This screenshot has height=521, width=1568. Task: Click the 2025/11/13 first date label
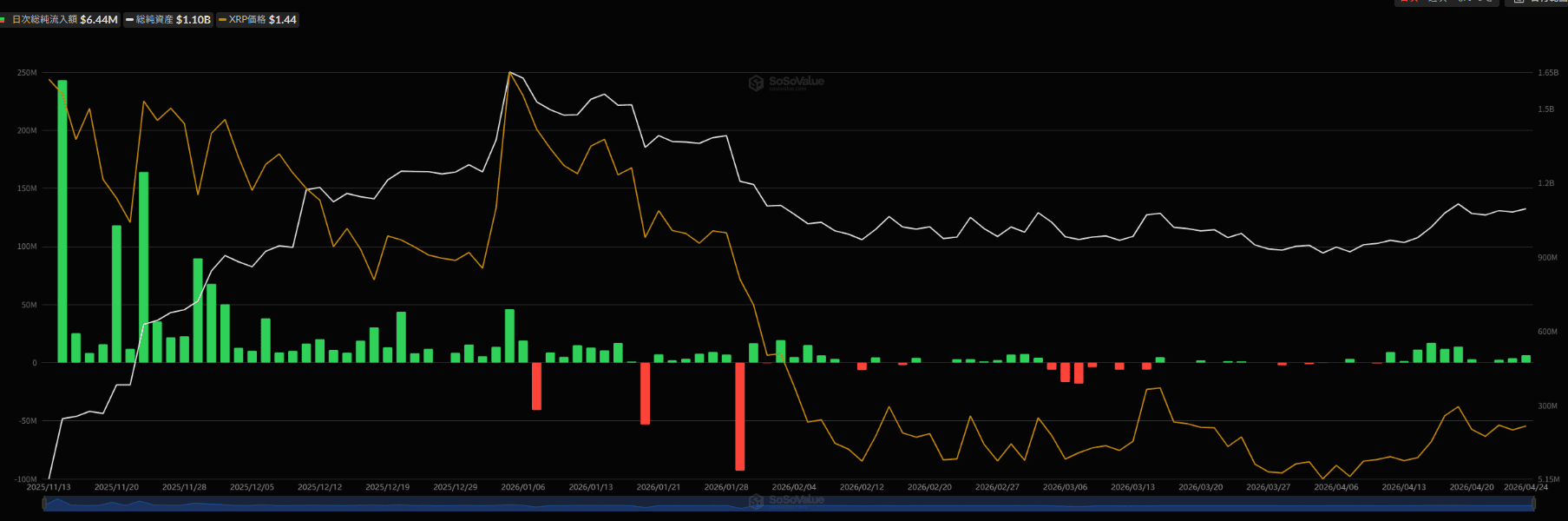[49, 487]
